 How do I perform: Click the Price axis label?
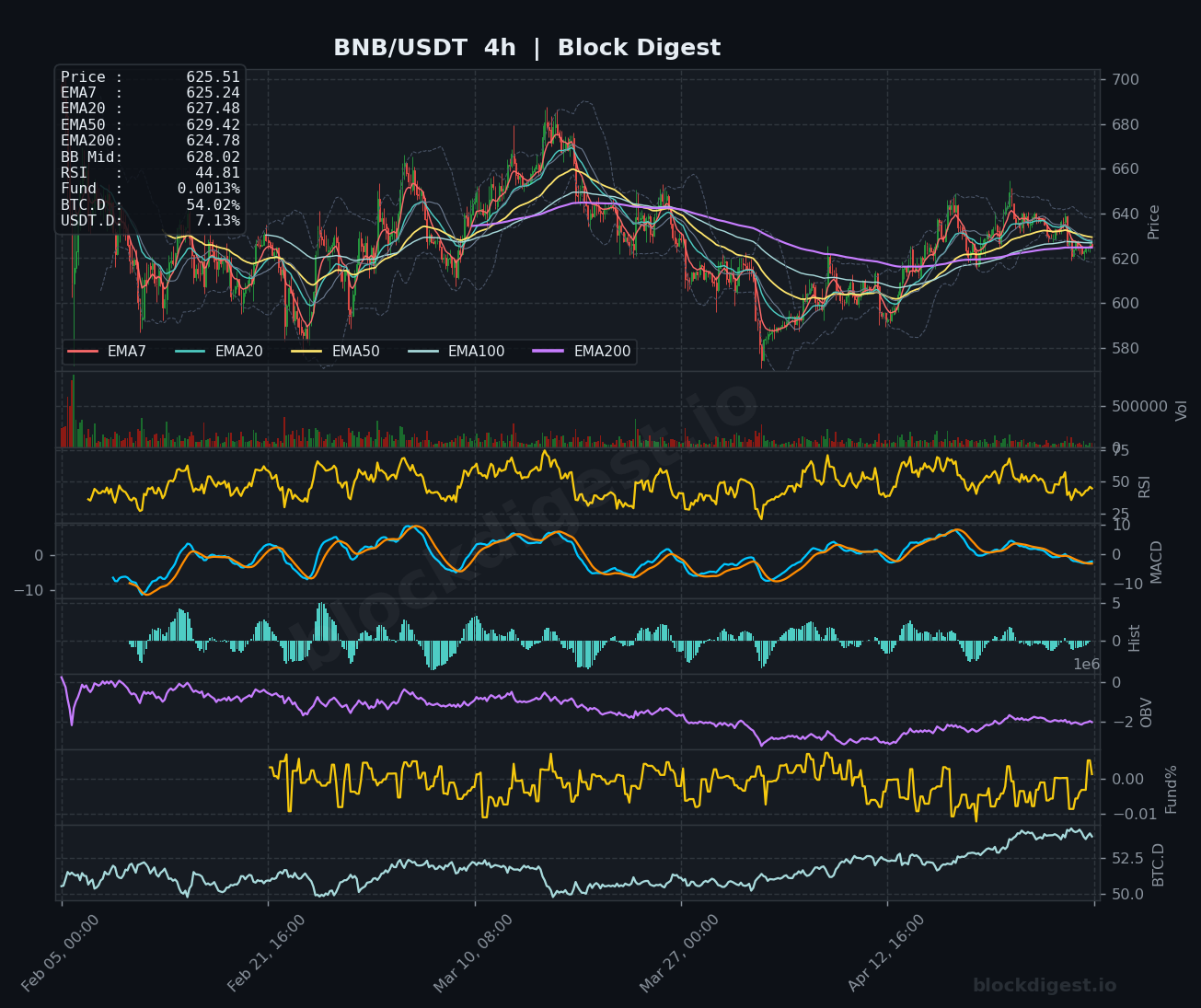[x=1154, y=222]
